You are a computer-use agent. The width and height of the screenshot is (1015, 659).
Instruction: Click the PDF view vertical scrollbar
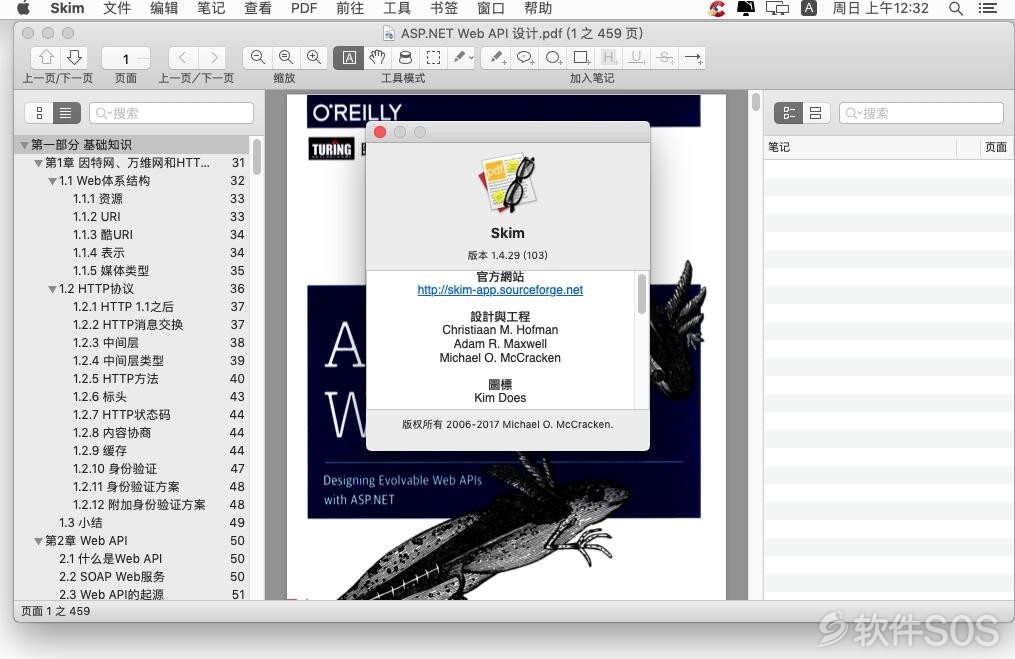coord(755,102)
